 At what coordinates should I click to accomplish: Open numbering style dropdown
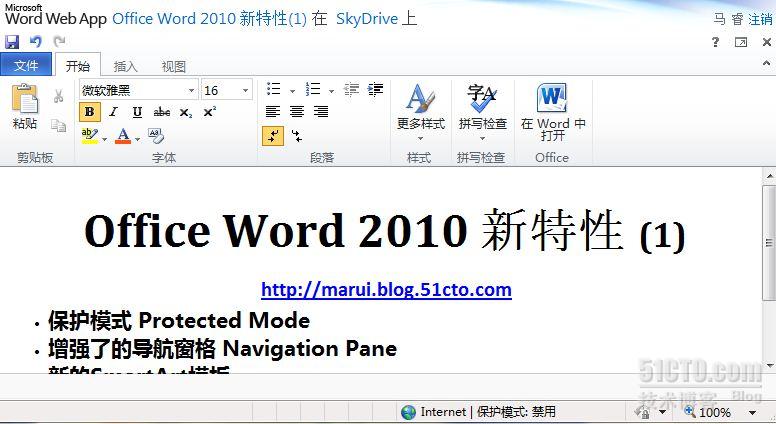(x=331, y=91)
